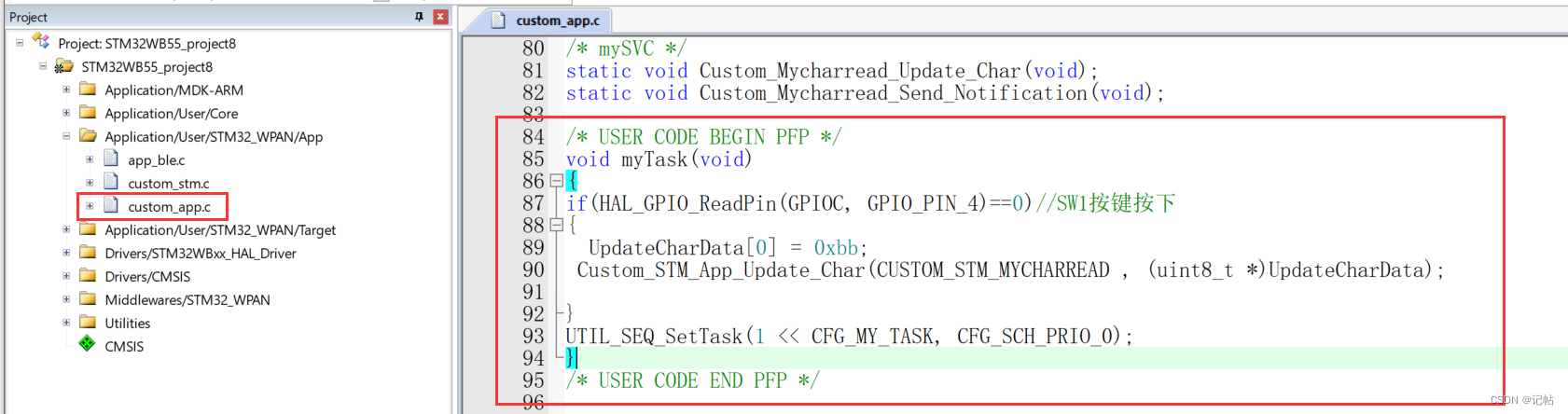Select custom_app.c in project tree

click(x=169, y=207)
